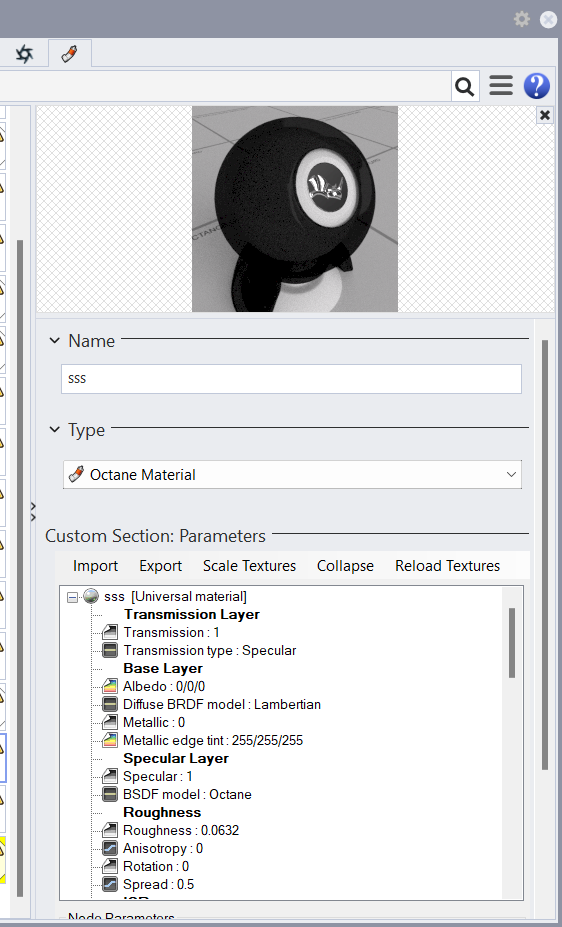Viewport: 562px width, 927px height.
Task: Click the Roughness : 0.0632 float icon
Action: point(110,831)
